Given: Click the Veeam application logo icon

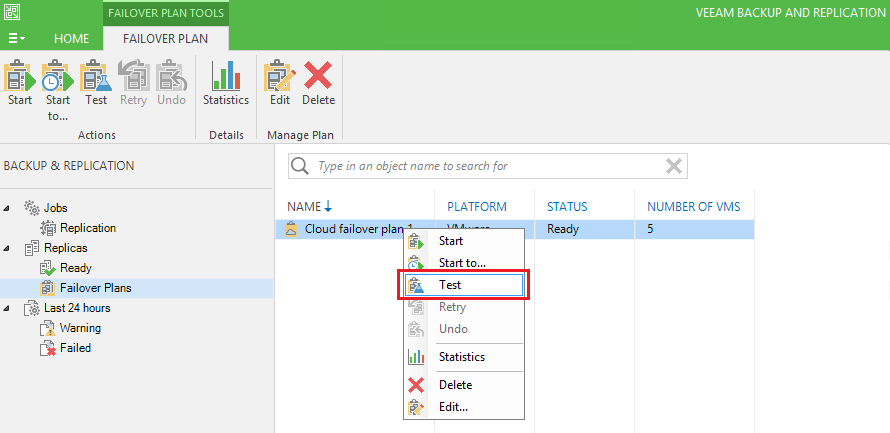Looking at the screenshot, I should click(x=12, y=12).
